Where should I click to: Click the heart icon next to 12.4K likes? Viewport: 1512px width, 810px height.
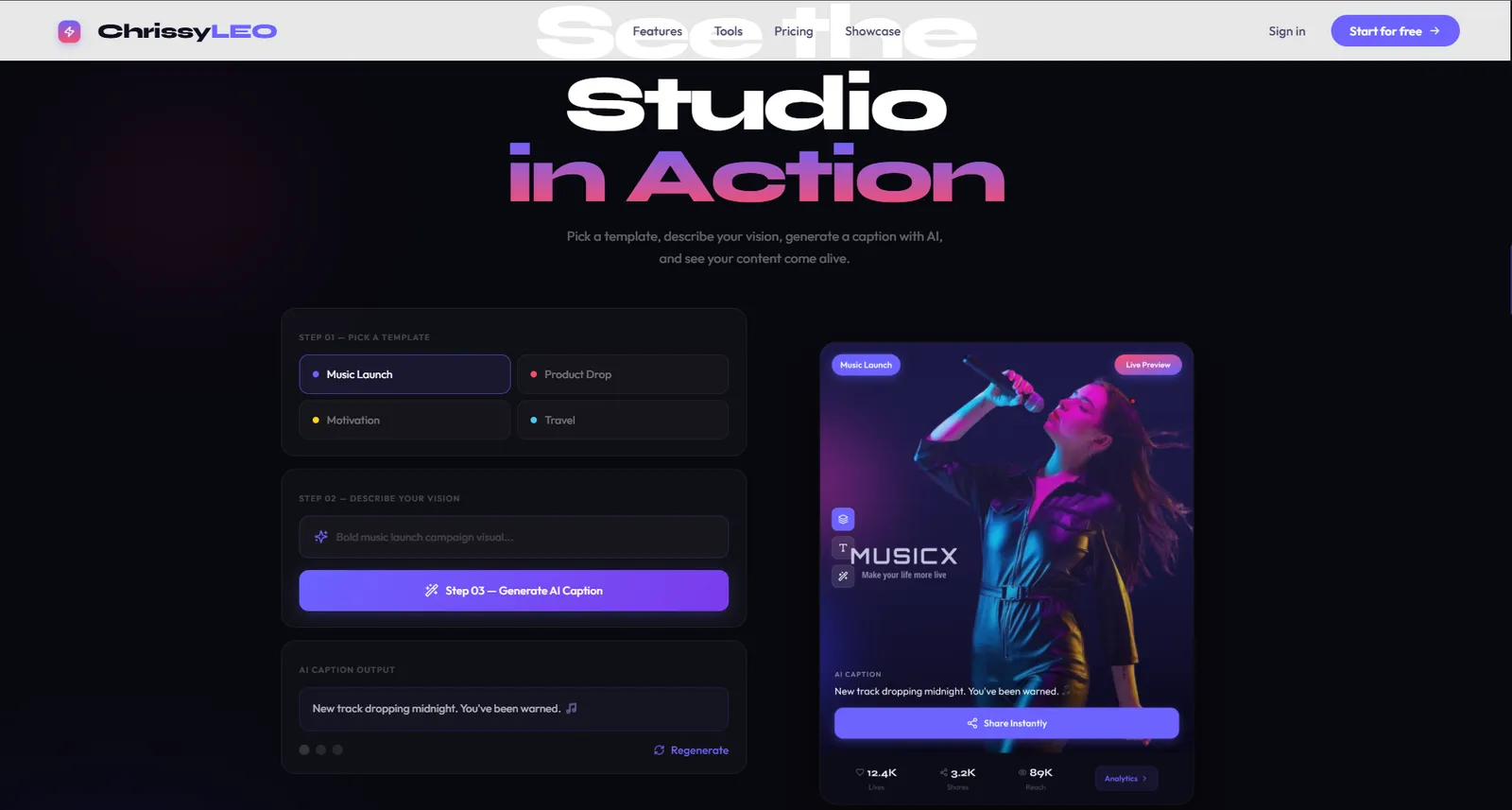860,772
